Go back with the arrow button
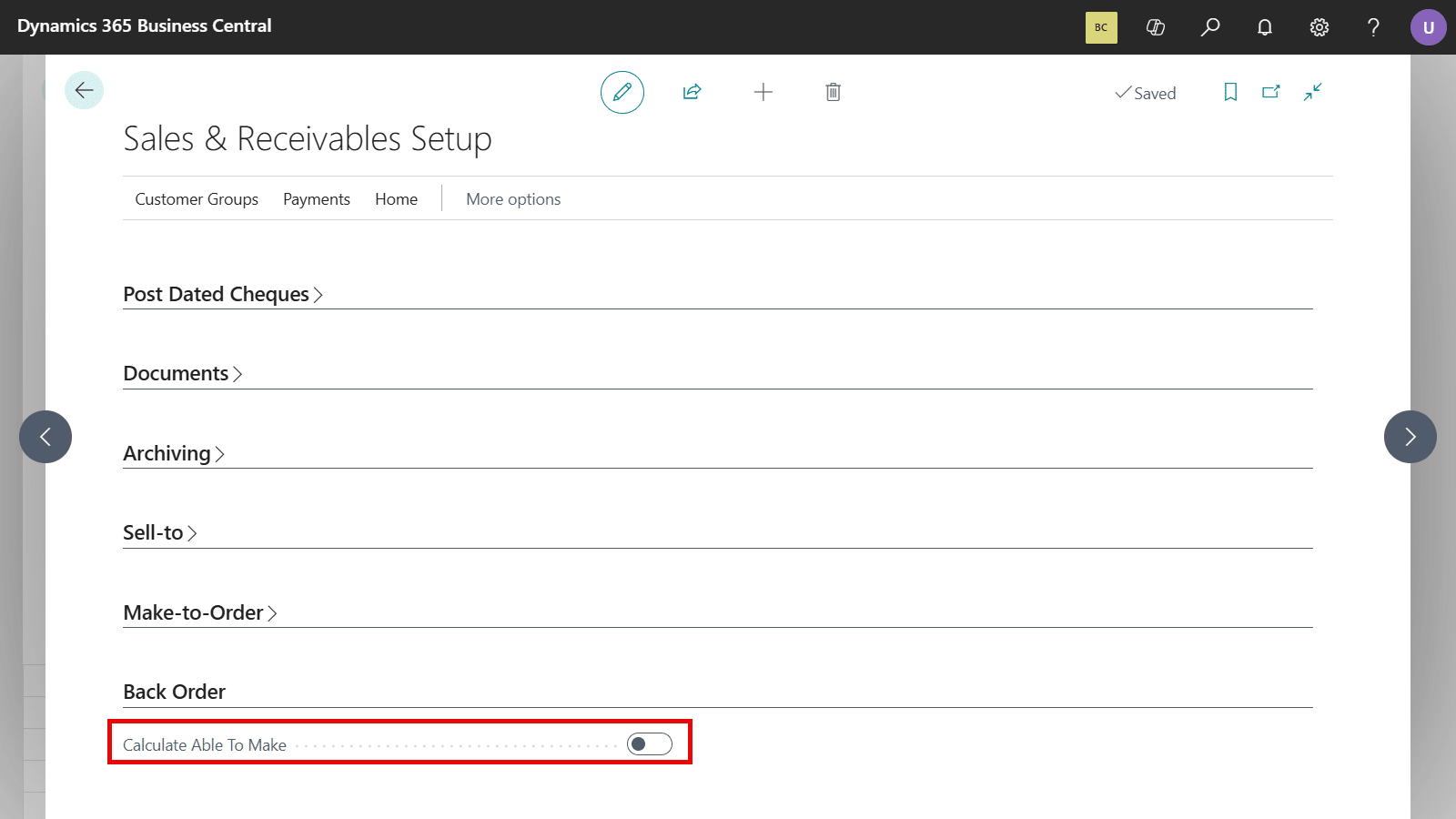1456x819 pixels. click(x=85, y=90)
